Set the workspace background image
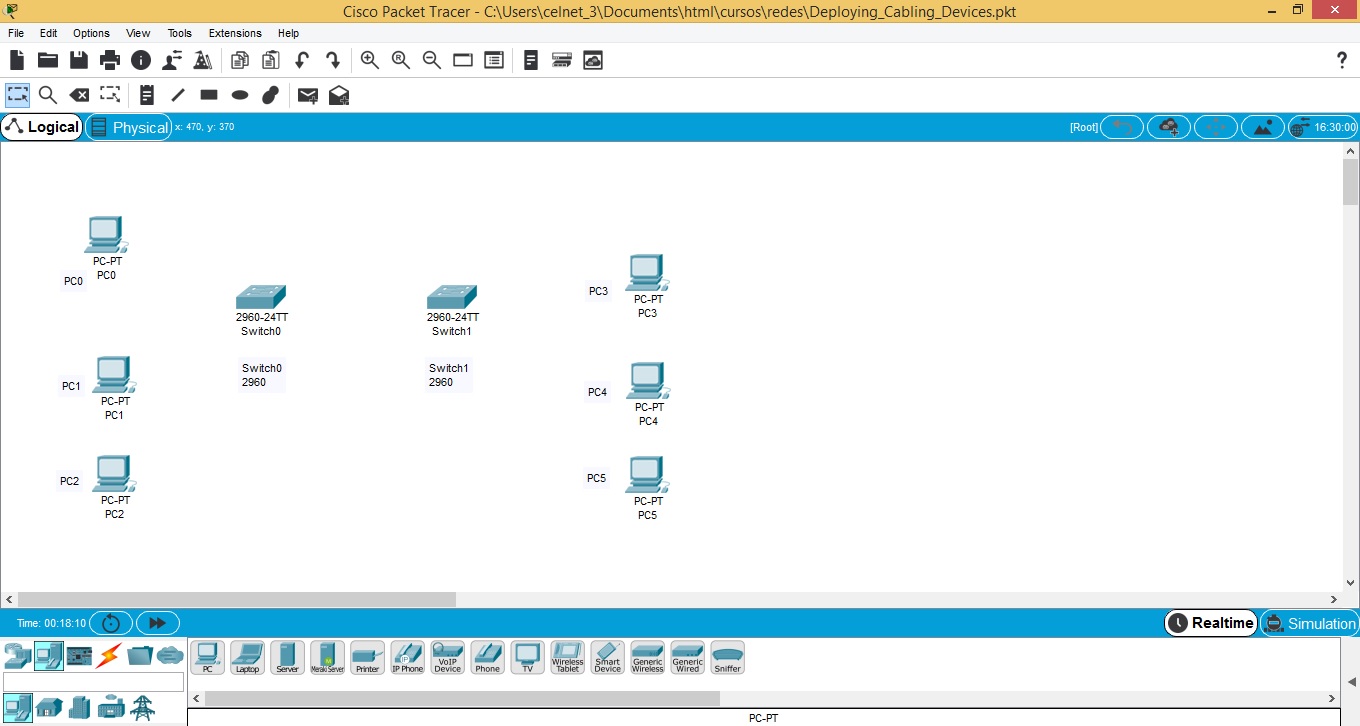Viewport: 1360px width, 726px height. pos(1263,127)
